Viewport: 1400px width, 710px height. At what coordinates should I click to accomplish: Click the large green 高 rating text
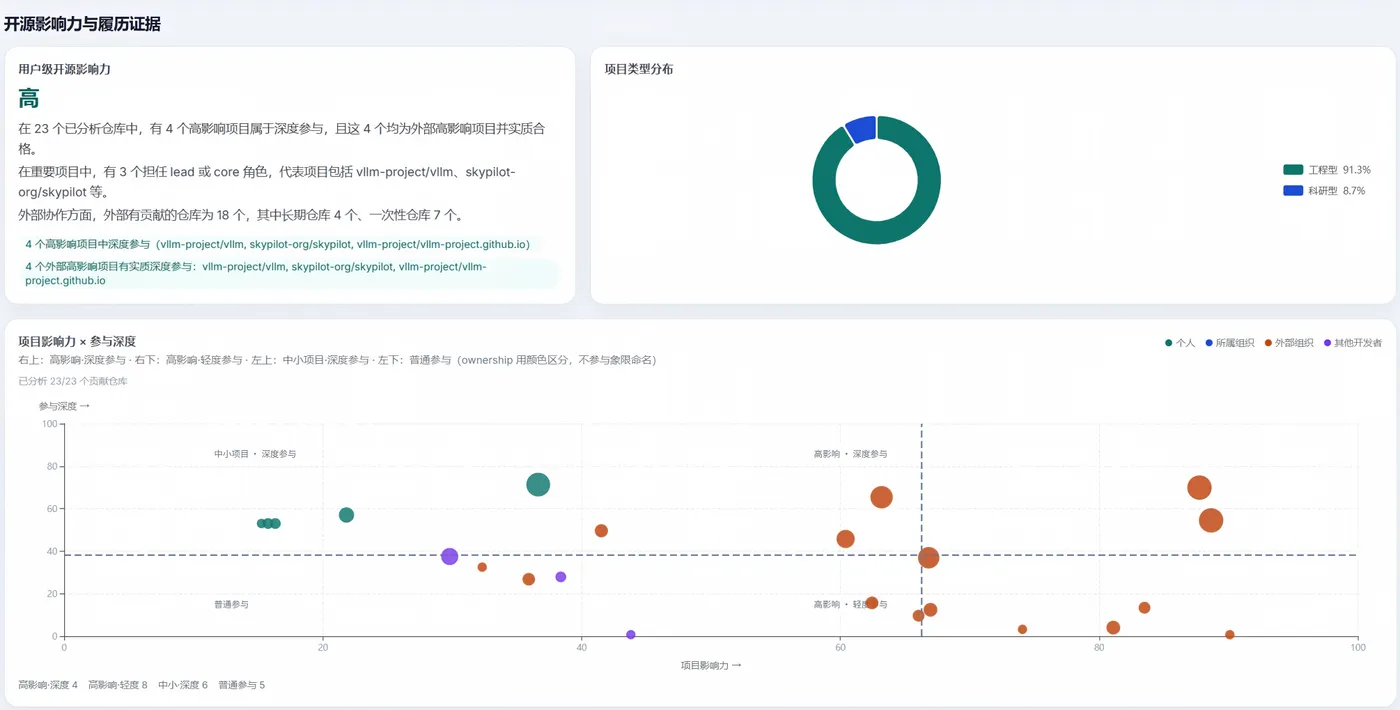tap(29, 99)
